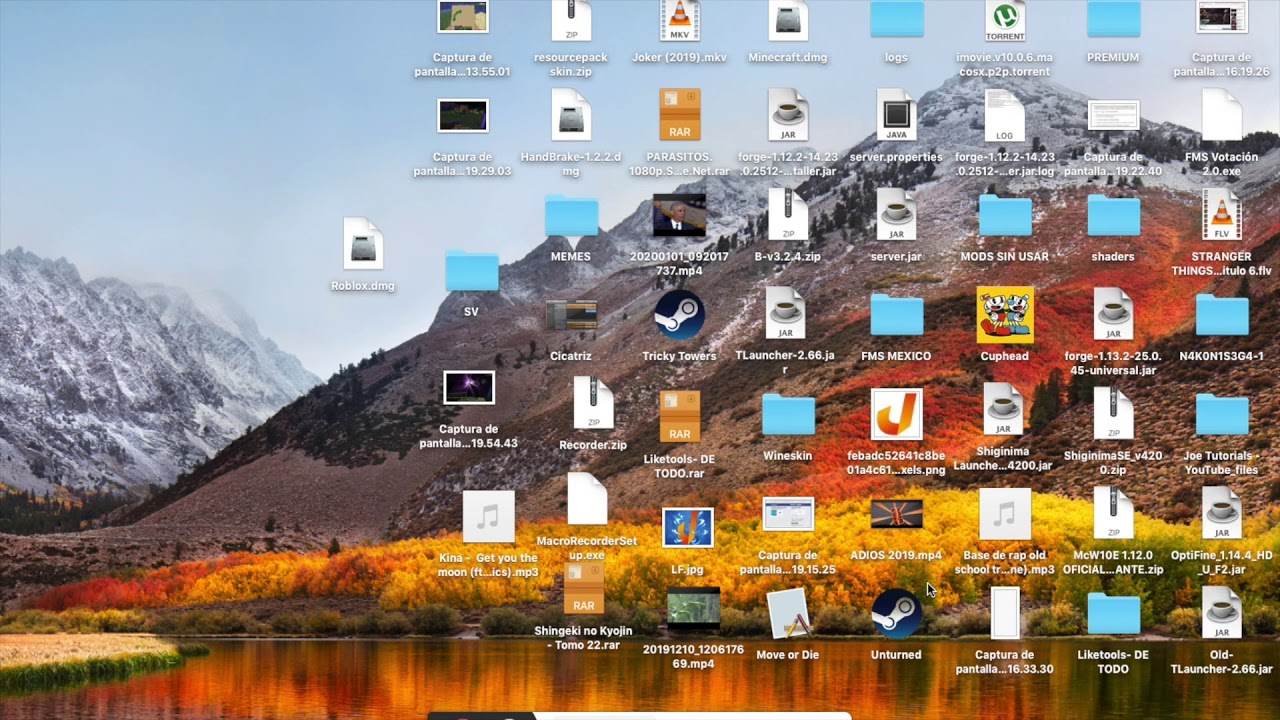Select the Captura de pantalla 19.22.40 screenshot
Viewport: 1280px width, 720px height.
point(1114,116)
